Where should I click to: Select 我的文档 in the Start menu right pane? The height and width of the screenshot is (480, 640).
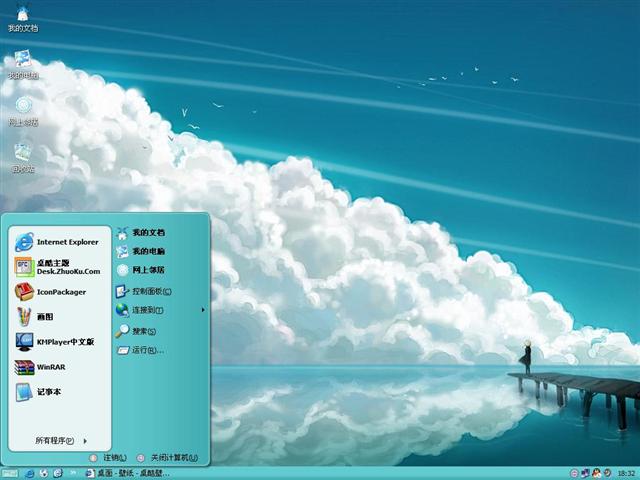141,233
